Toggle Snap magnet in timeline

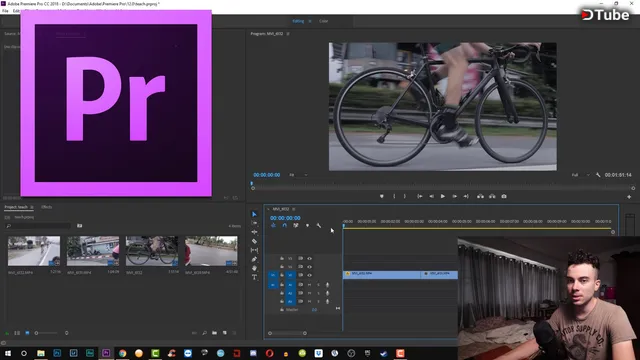pyautogui.click(x=284, y=225)
